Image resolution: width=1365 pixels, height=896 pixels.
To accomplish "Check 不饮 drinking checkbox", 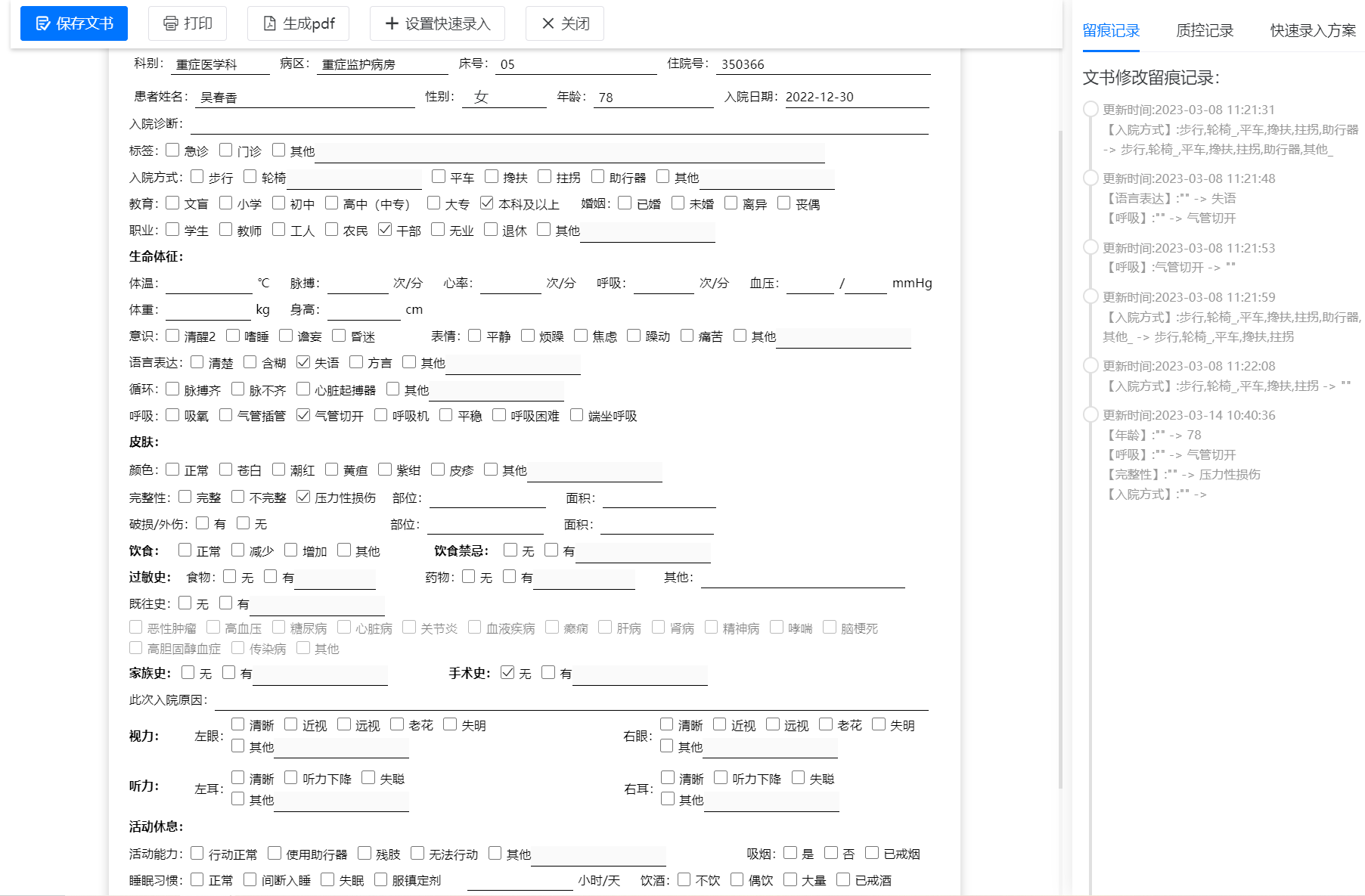I will click(684, 879).
